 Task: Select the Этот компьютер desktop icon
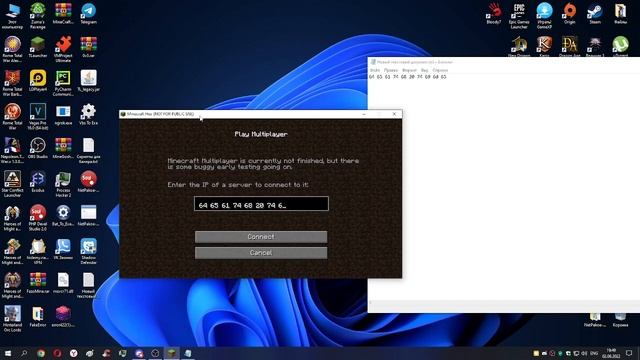[12, 16]
